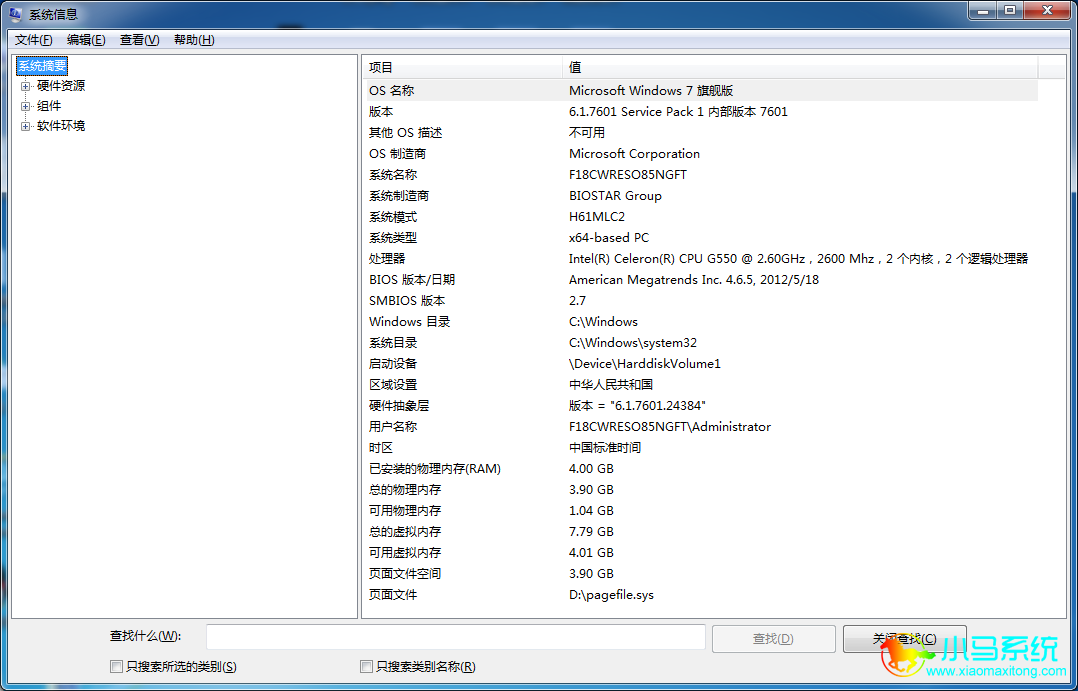1078x691 pixels.
Task: Select the SMBIOS 版本 row label
Action: click(x=407, y=300)
